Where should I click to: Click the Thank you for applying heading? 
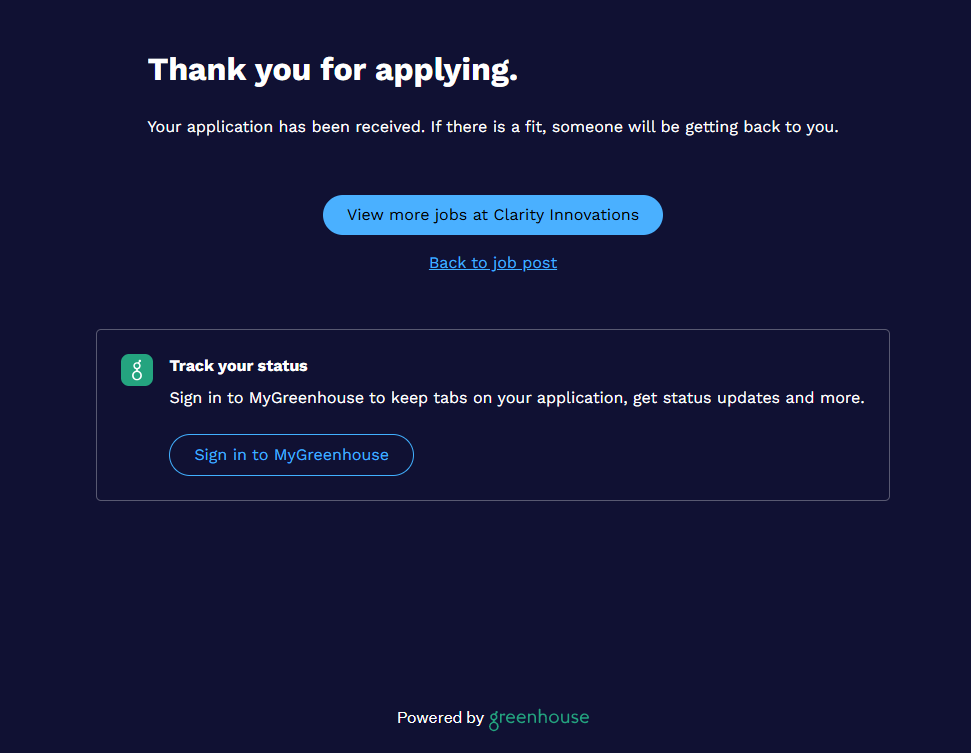(332, 70)
